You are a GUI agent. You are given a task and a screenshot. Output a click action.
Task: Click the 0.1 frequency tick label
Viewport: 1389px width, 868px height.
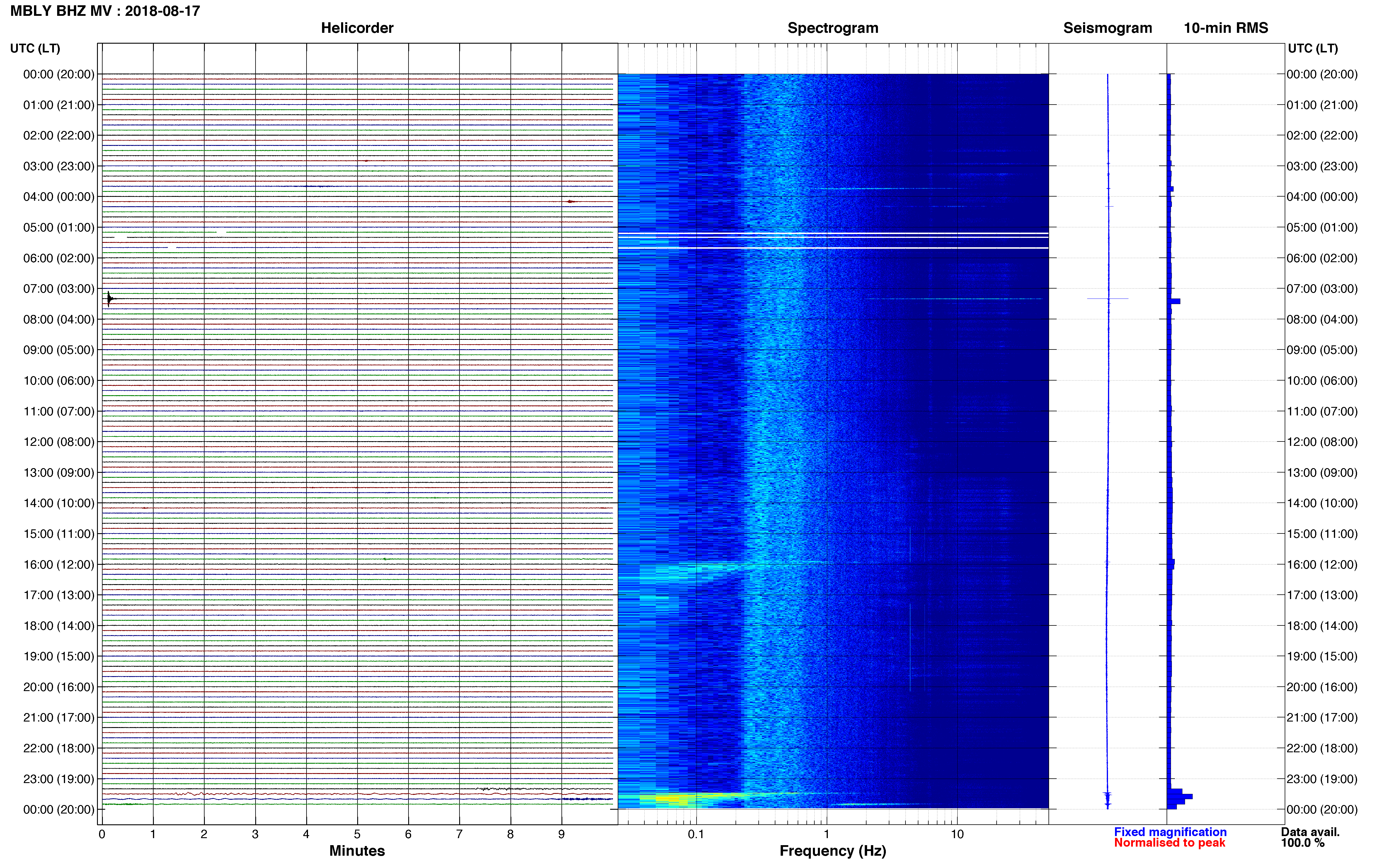coord(696,834)
